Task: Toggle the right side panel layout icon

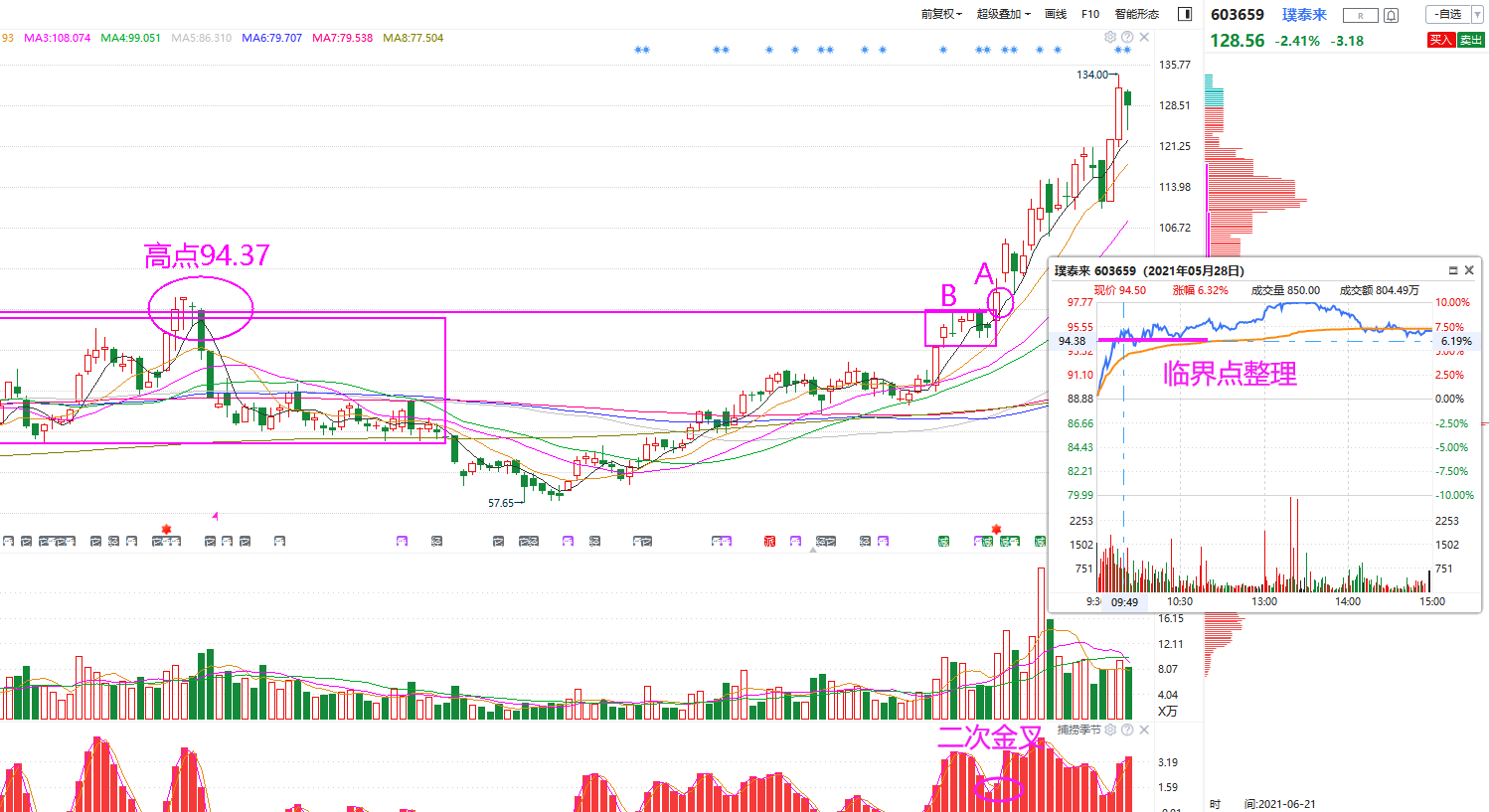Action: (x=1185, y=14)
